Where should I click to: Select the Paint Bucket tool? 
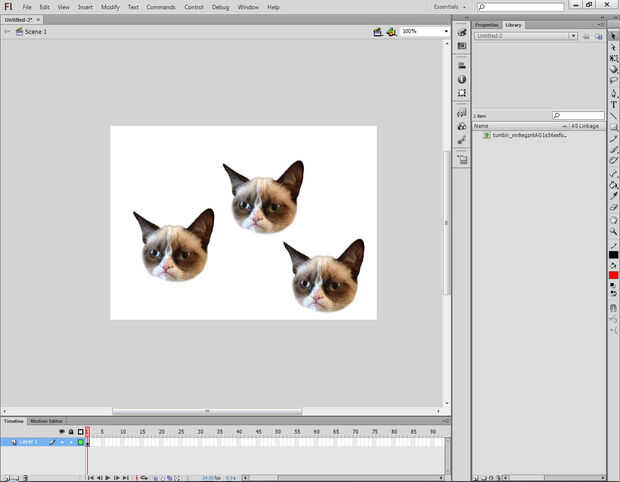613,184
